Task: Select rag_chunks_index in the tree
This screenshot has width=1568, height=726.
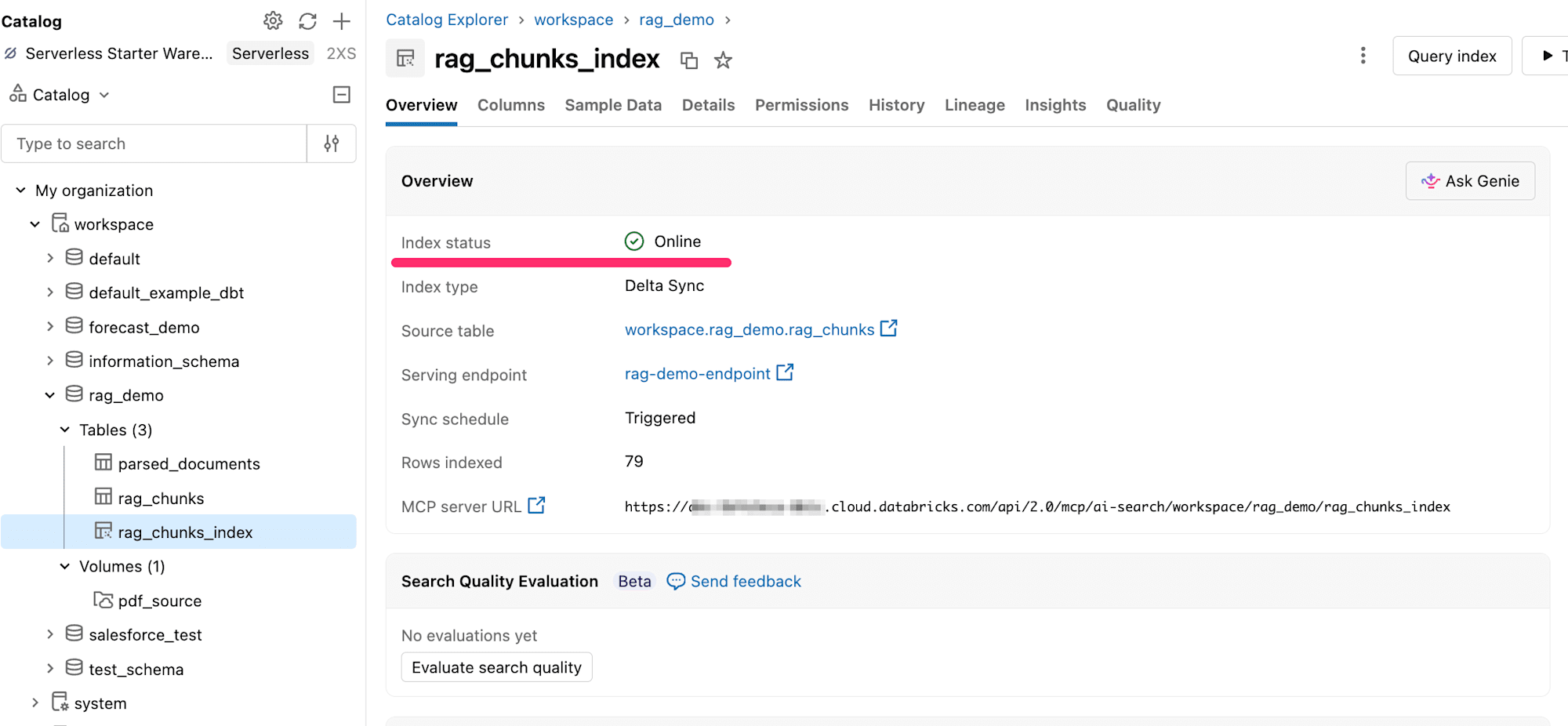Action: (179, 532)
